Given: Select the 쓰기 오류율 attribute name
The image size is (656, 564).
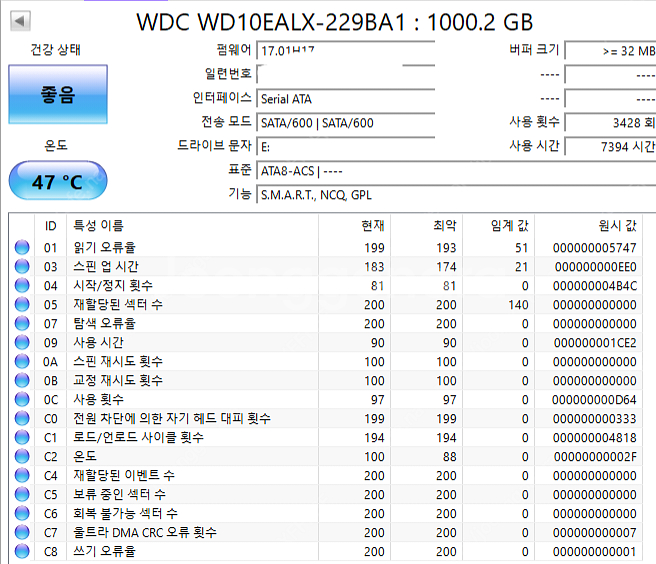Looking at the screenshot, I should click(105, 551).
